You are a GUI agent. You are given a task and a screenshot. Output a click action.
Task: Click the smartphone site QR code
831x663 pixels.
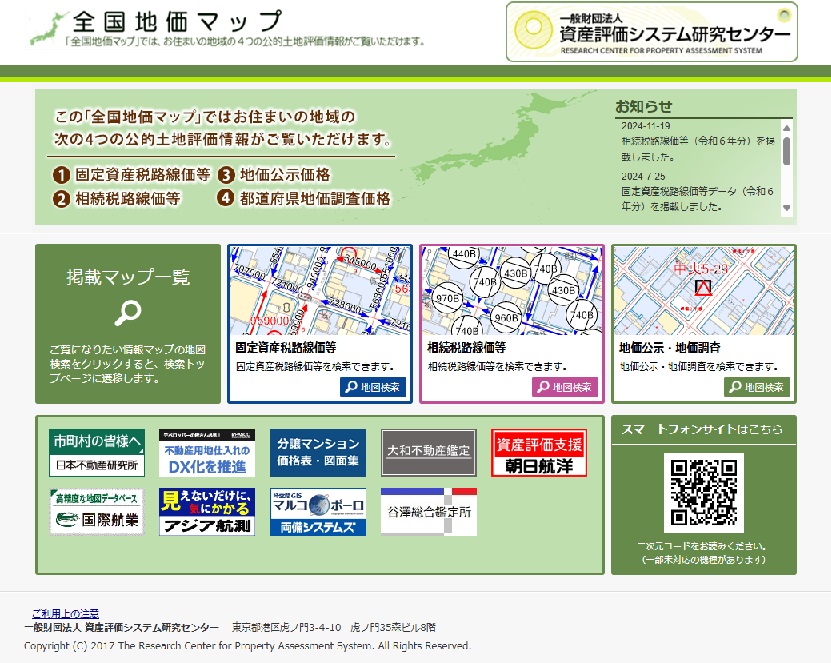tap(703, 492)
